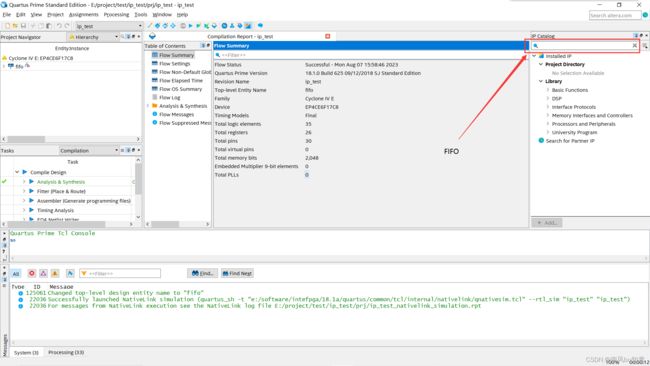
Task: Open the Project menu
Action: (55, 15)
